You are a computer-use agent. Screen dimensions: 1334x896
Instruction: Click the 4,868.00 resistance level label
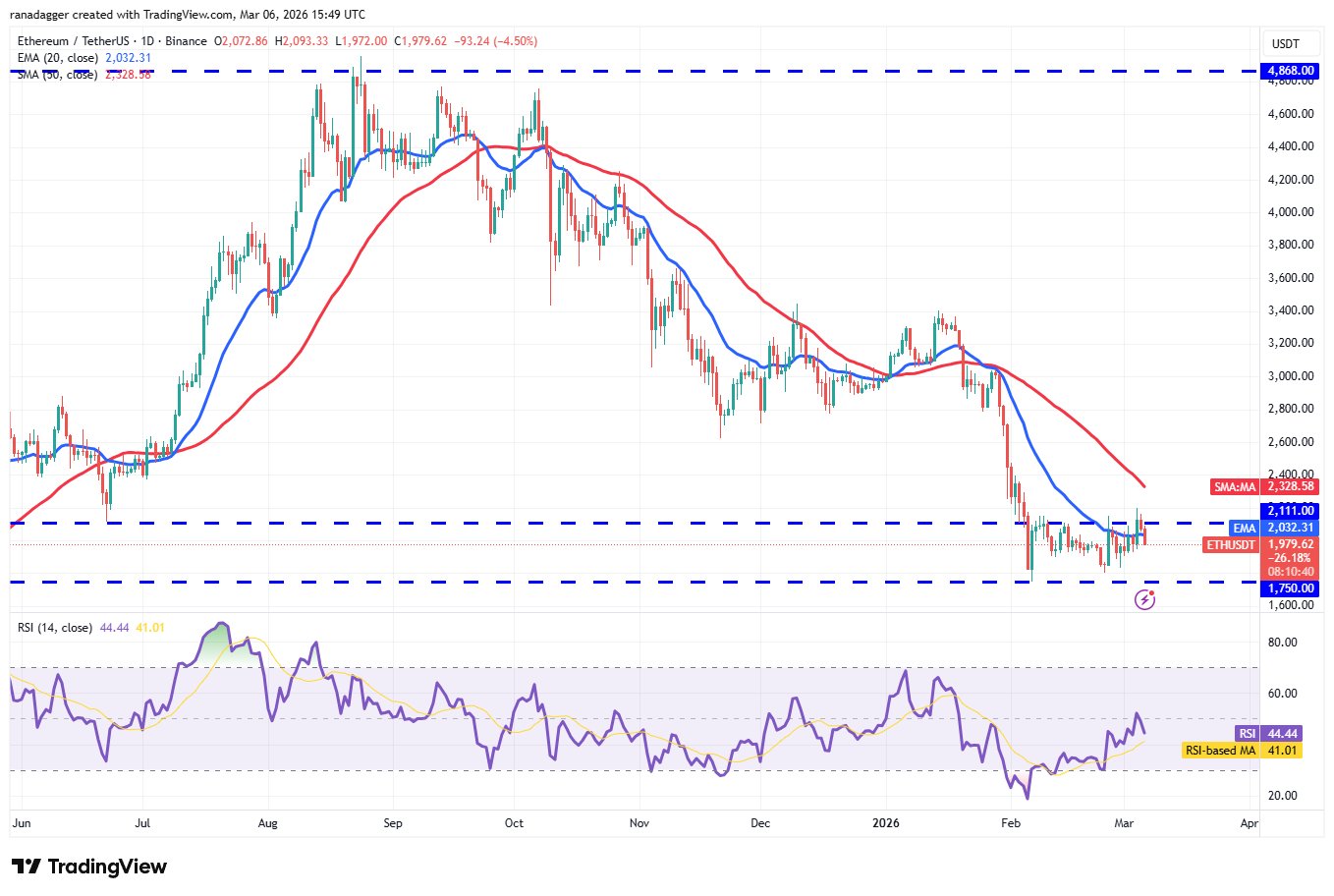[1290, 71]
